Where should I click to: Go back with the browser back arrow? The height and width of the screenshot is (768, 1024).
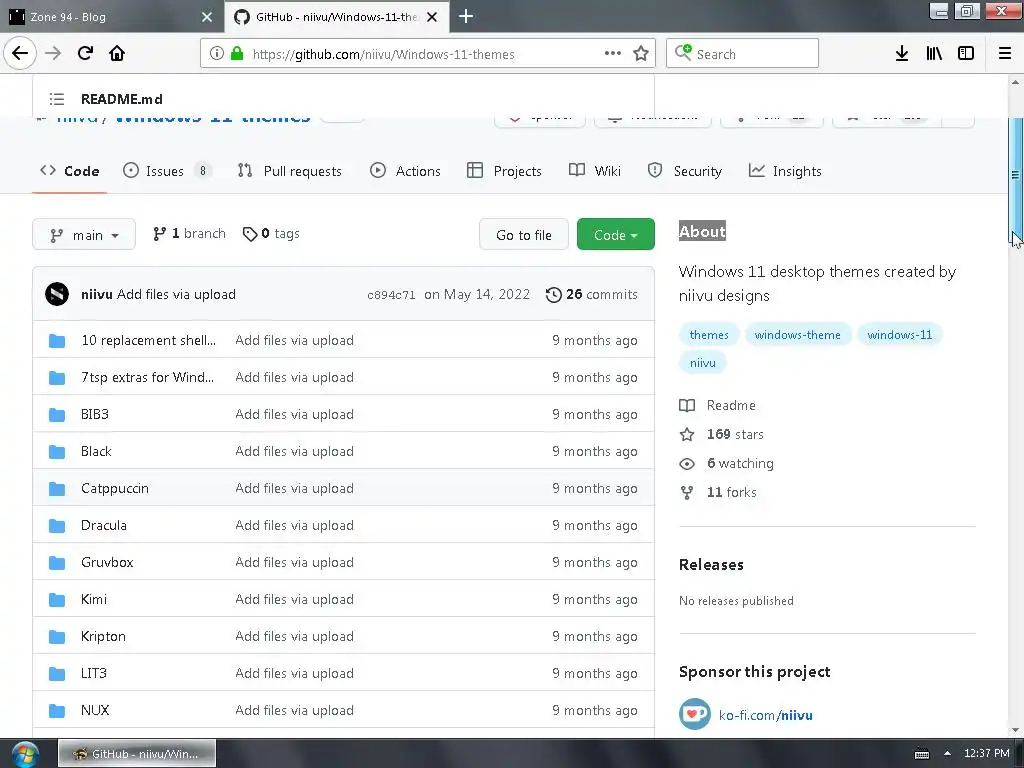pos(20,53)
